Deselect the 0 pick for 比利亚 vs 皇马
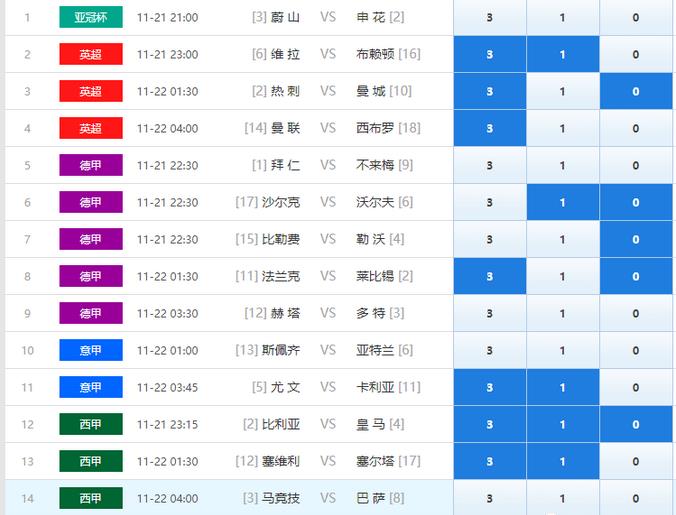Screen dimensions: 676x515 coord(636,425)
